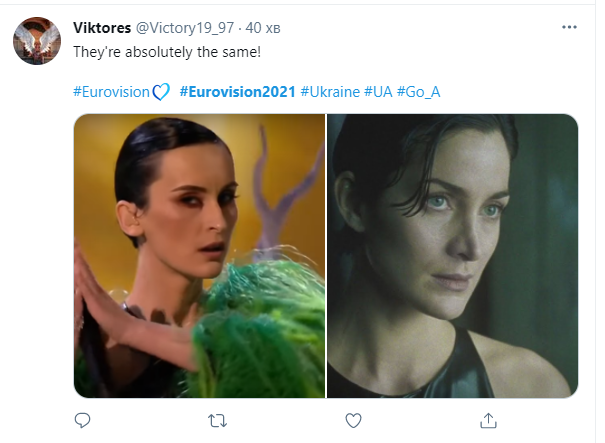Expand the left photo with green feathers

(x=199, y=256)
